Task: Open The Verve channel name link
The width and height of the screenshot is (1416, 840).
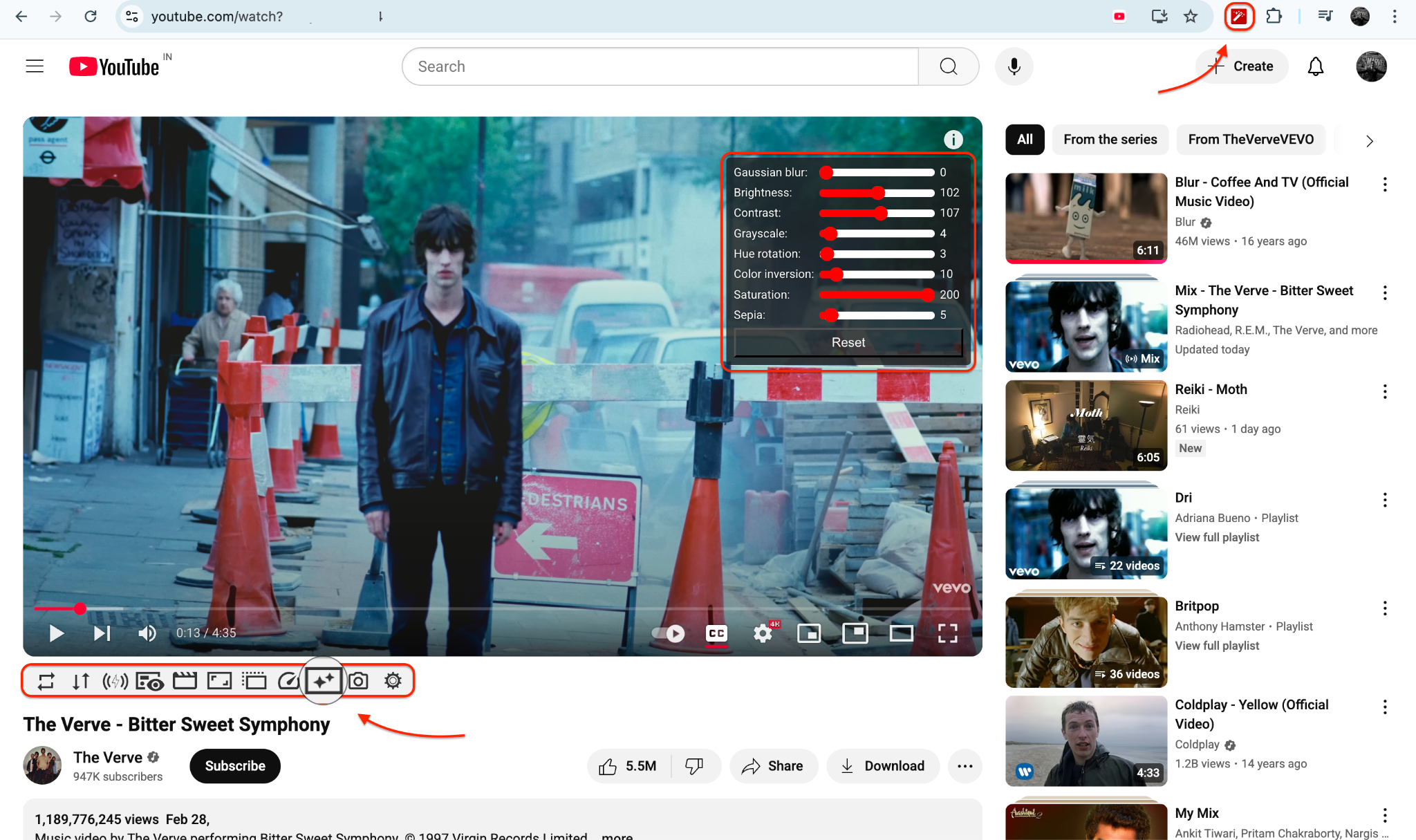Action: pyautogui.click(x=108, y=757)
